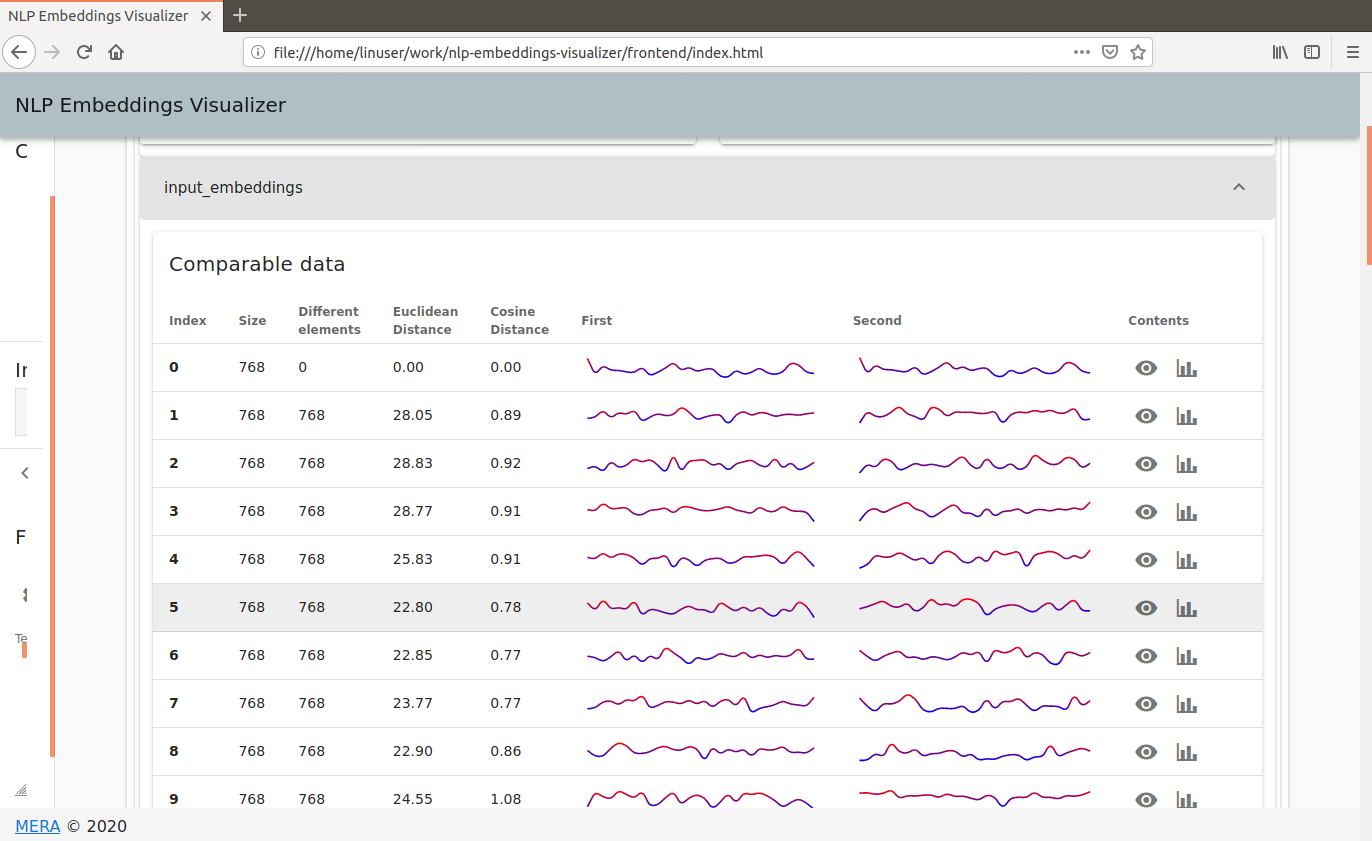Open the page actions three-dot menu
This screenshot has width=1372, height=841.
coord(1082,52)
